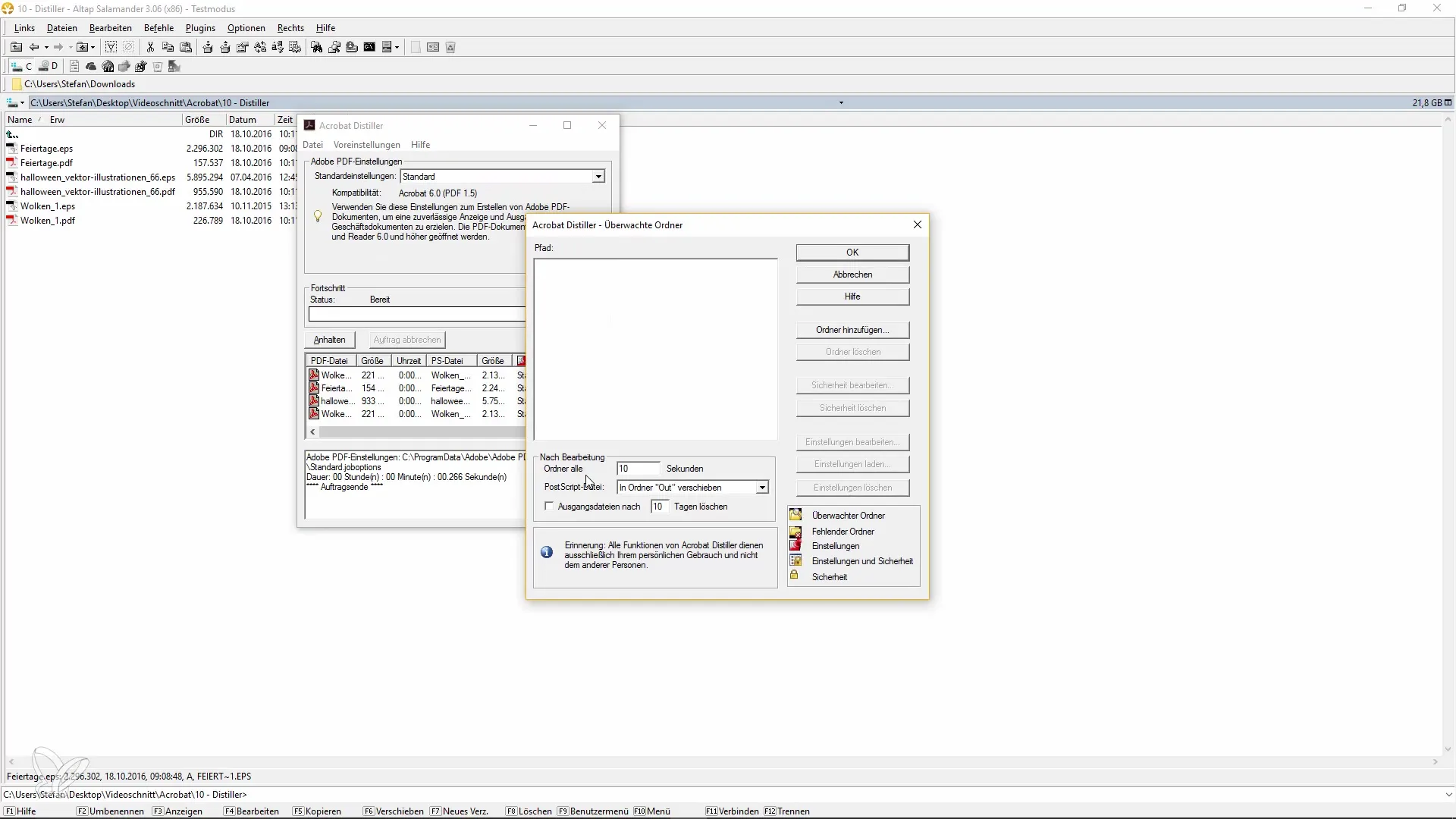1456x819 pixels.
Task: Click Hilfe button in Überwachte Ordner dialog
Action: tap(852, 297)
